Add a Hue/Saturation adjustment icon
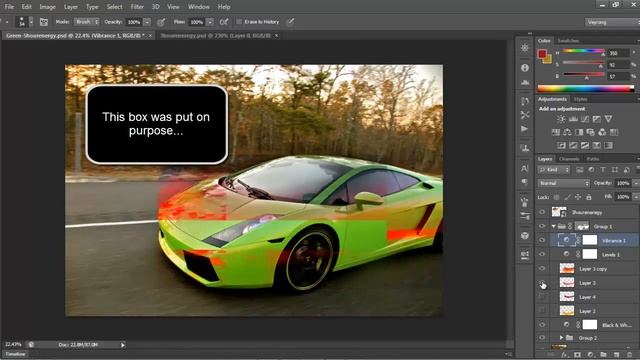Viewport: 640px width, 360px height. point(556,132)
